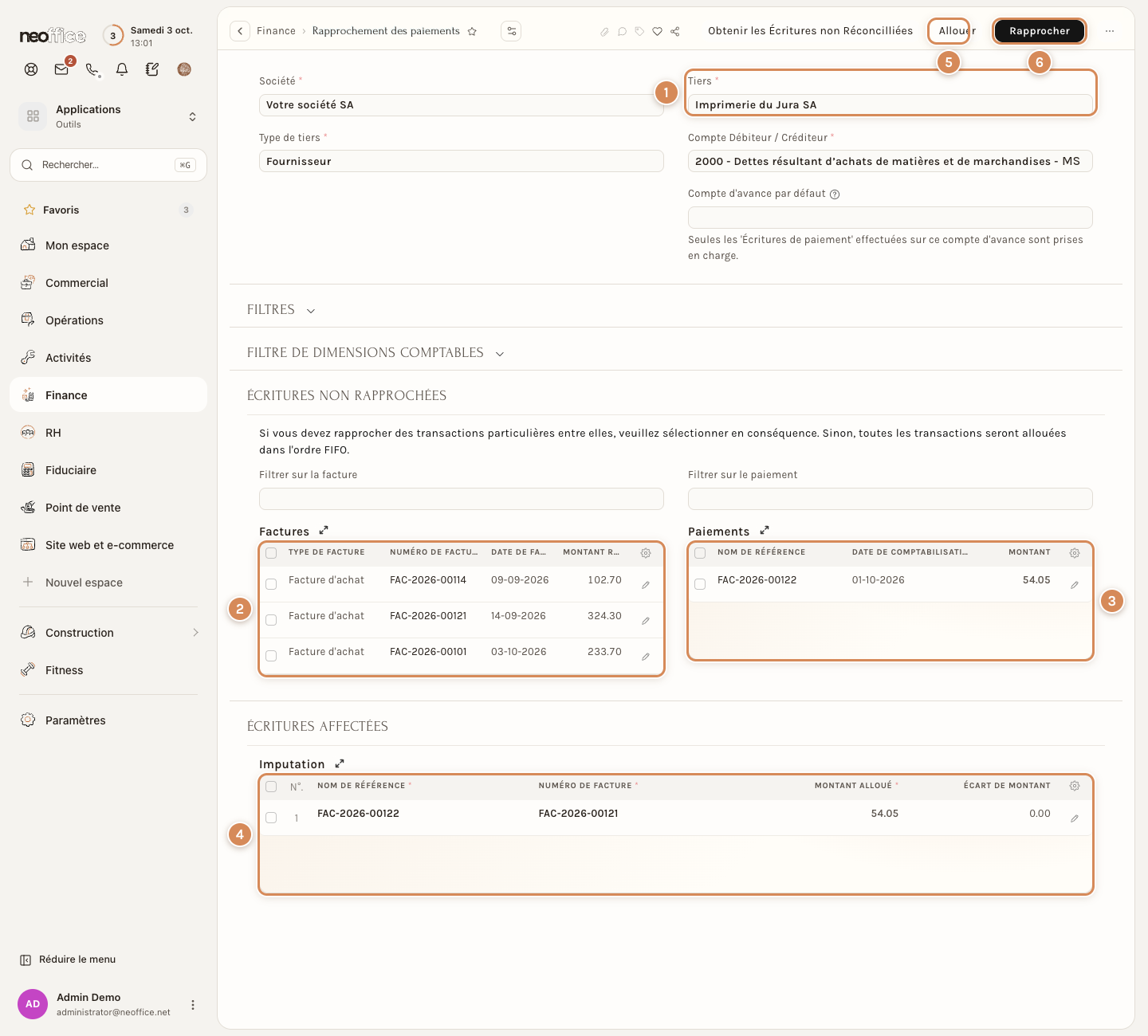1148x1036 pixels.
Task: Expand the Paiements table fullscreen
Action: point(765,530)
